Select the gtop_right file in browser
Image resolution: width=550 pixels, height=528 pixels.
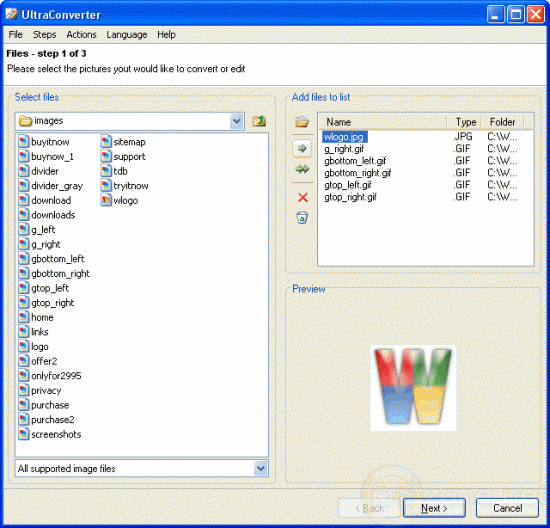pos(46,303)
